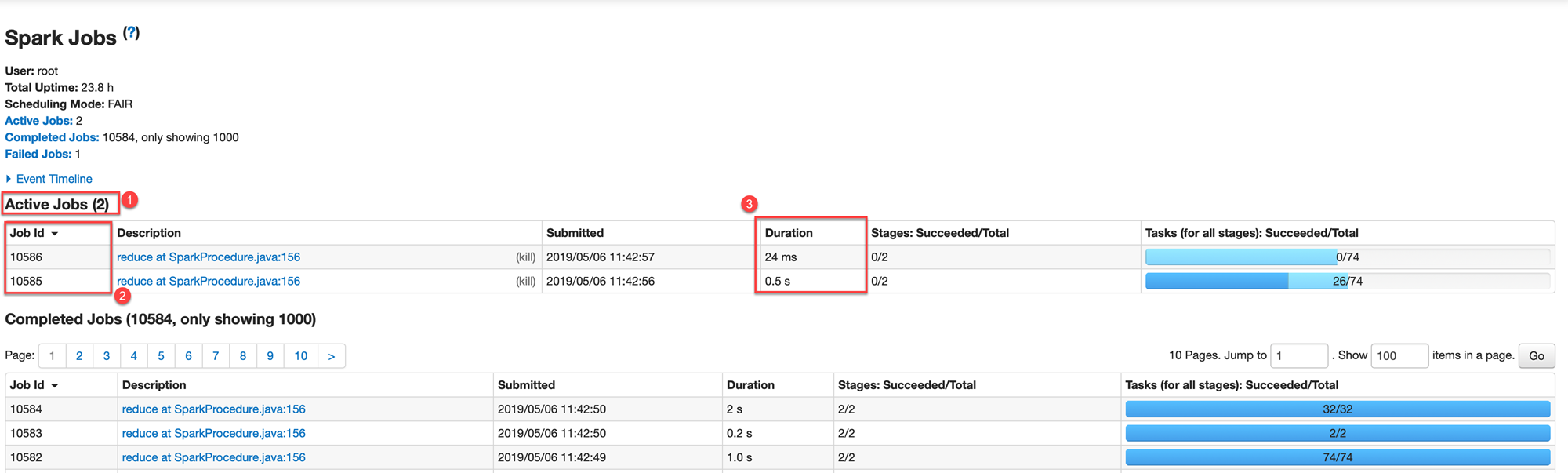Open the Failed Jobs summary link

click(38, 154)
